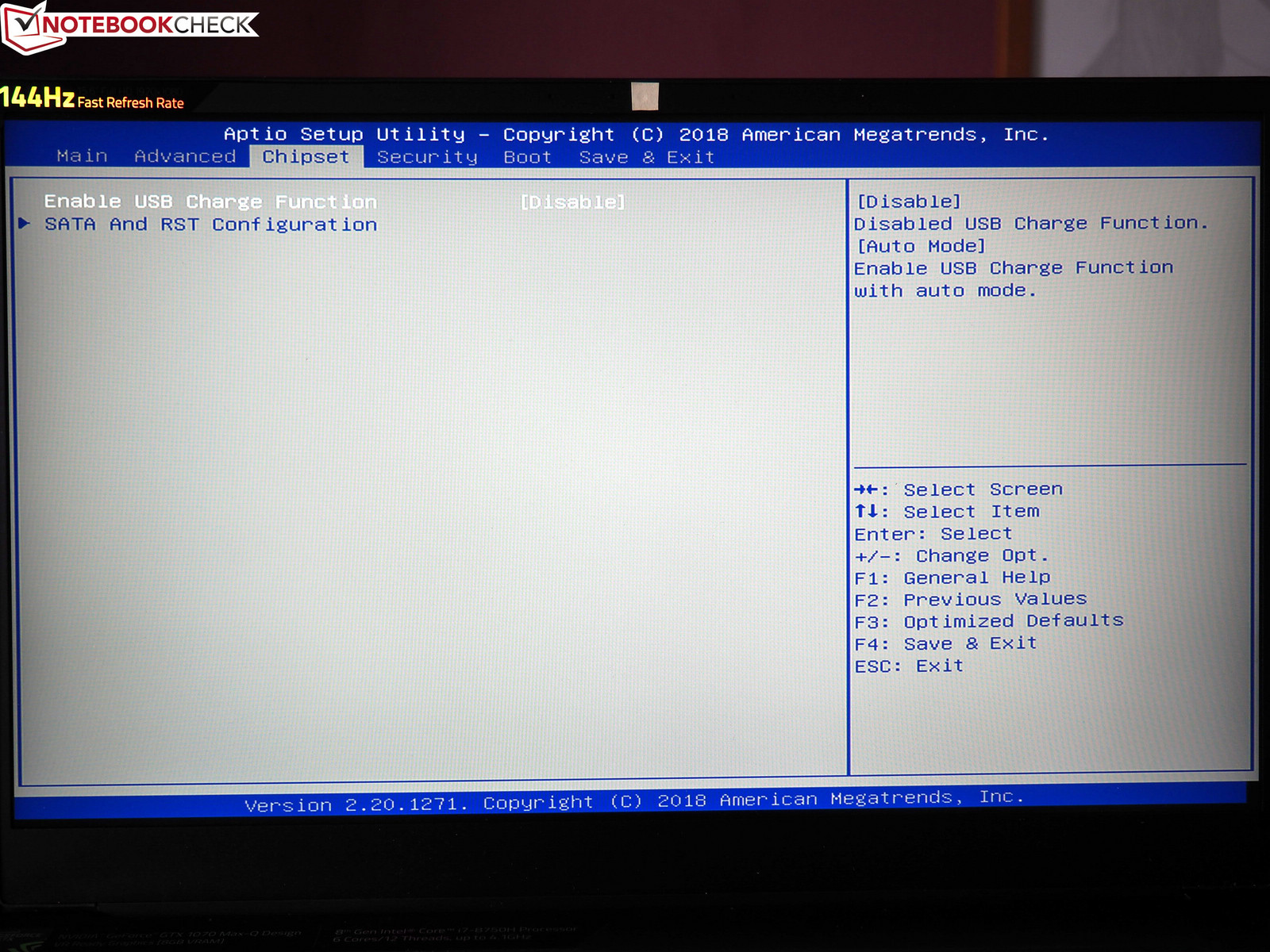This screenshot has width=1270, height=952.
Task: Select the Chipset tab
Action: [x=306, y=157]
